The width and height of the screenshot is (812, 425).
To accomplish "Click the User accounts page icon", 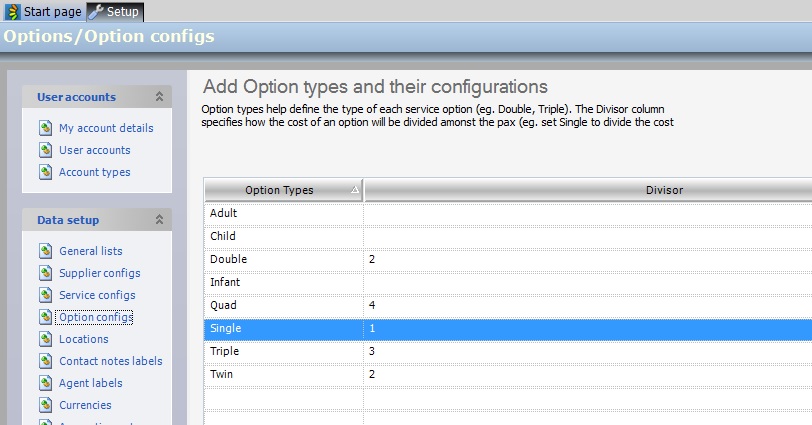I will (x=45, y=150).
